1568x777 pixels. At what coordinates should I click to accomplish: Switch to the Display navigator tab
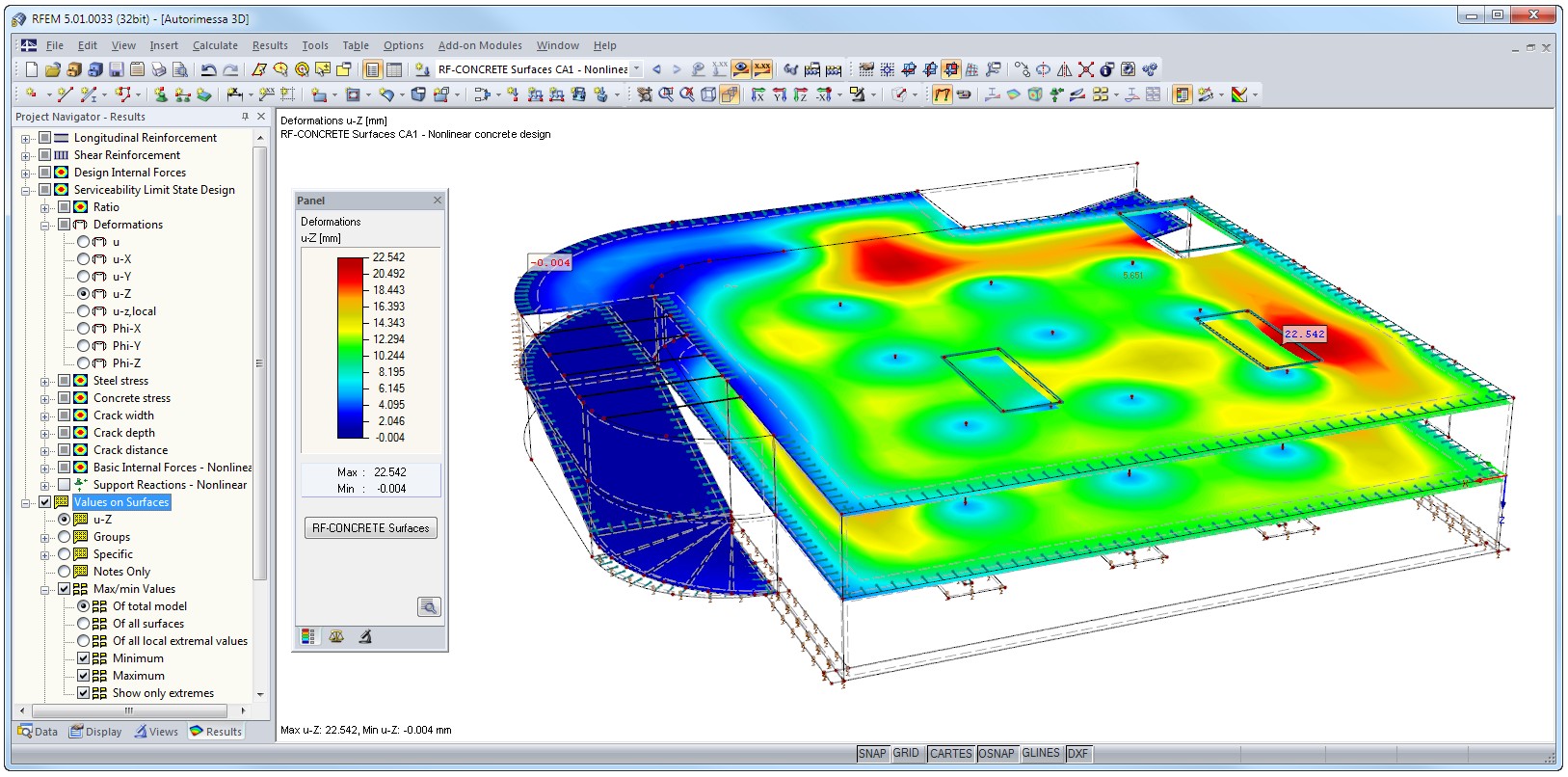(95, 732)
